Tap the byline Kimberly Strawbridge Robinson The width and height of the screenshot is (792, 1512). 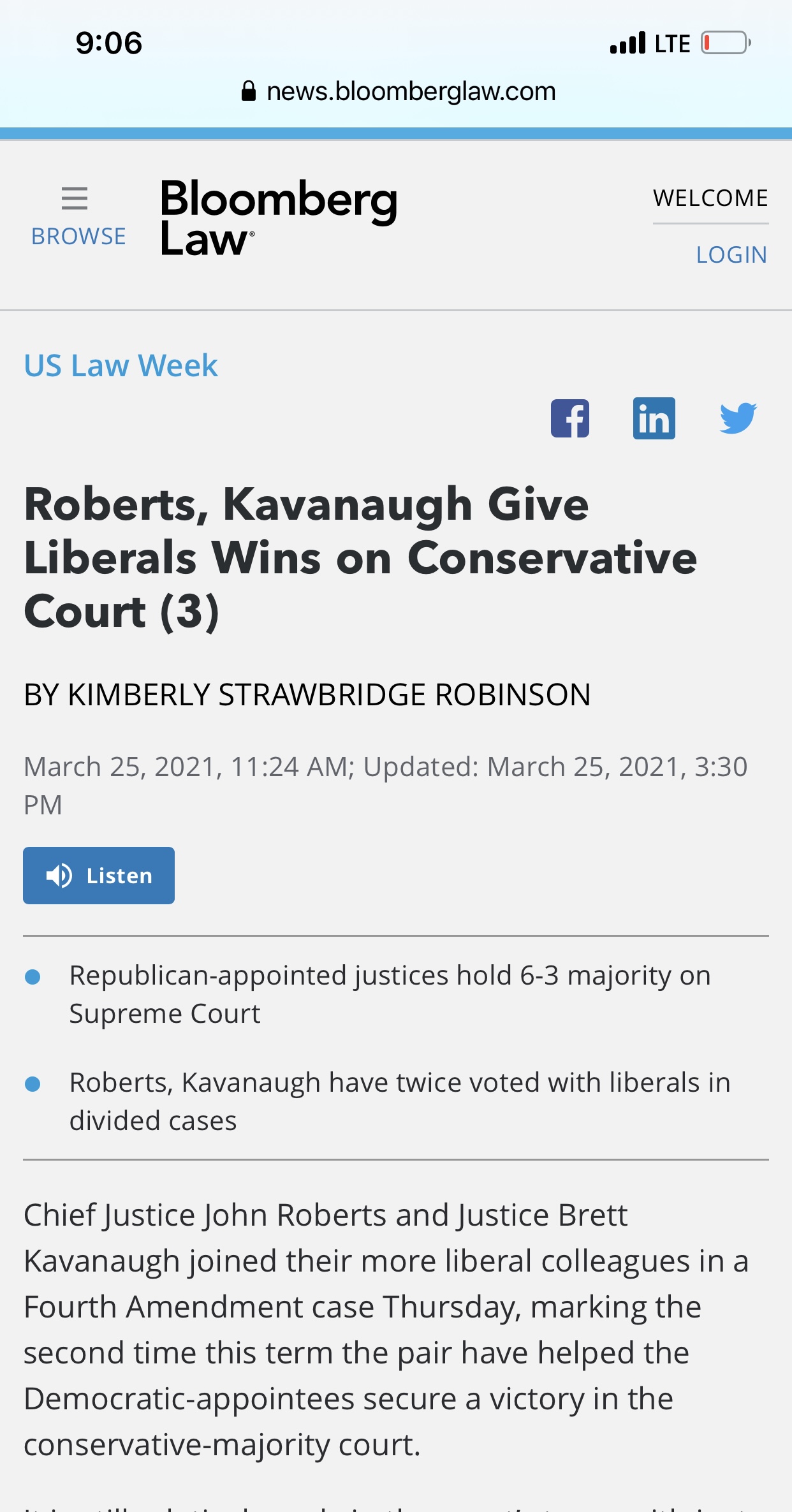click(x=307, y=694)
